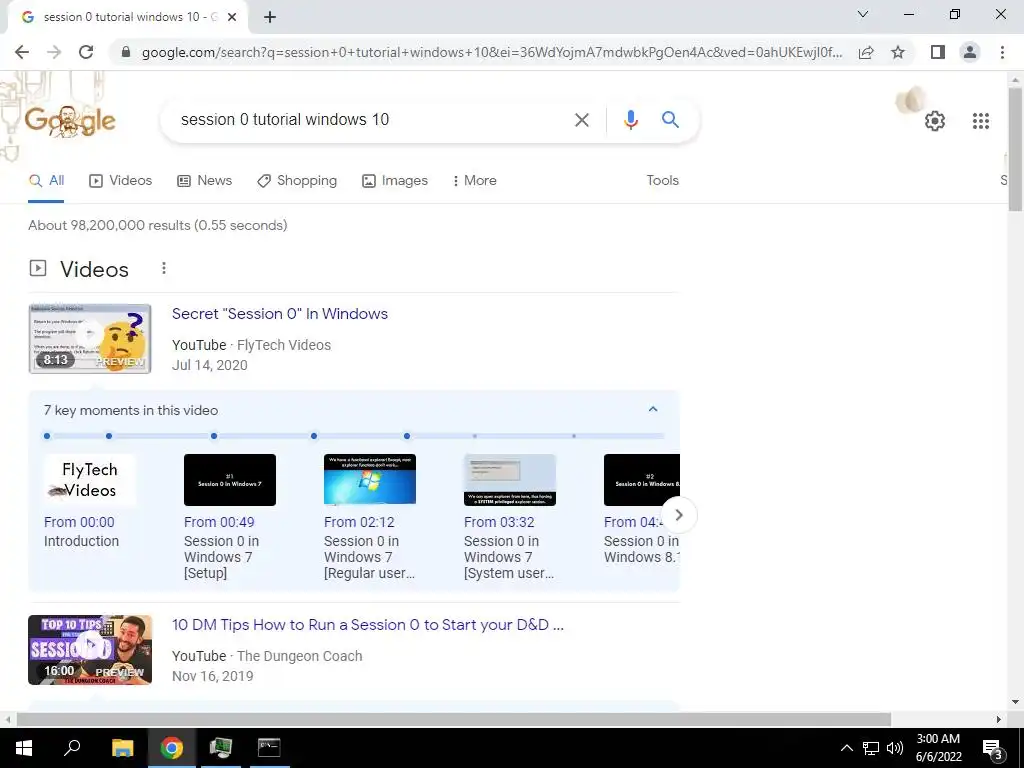
Task: Open Command Prompt from taskbar
Action: 269,748
